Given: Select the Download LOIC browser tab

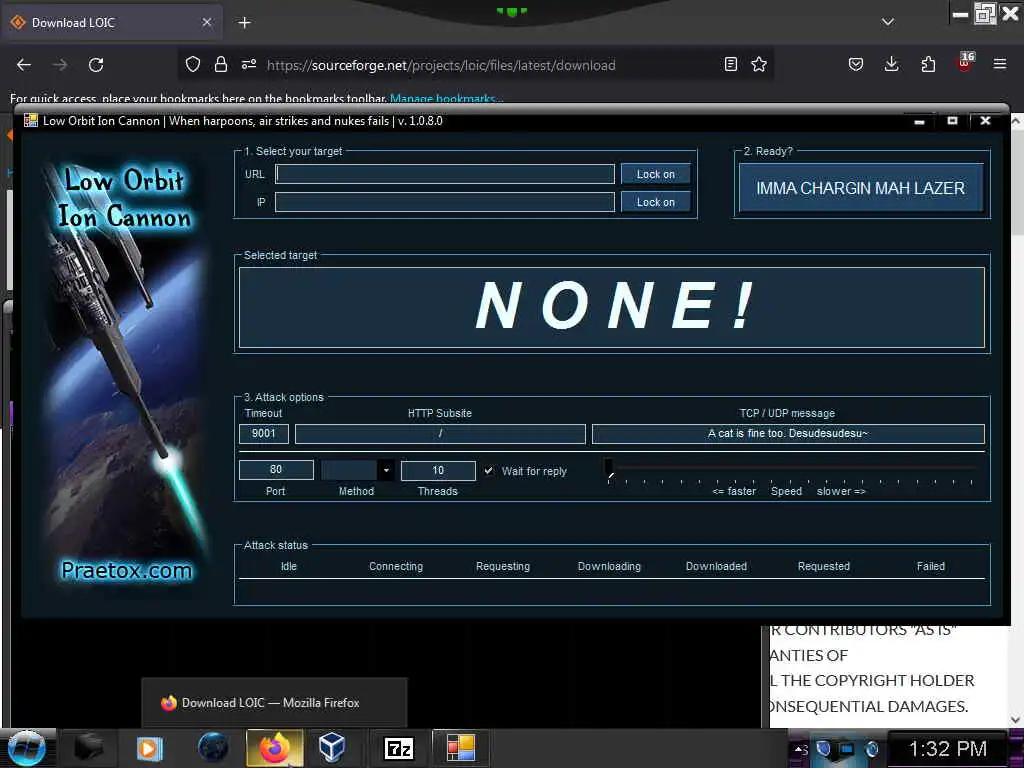Looking at the screenshot, I should (112, 23).
